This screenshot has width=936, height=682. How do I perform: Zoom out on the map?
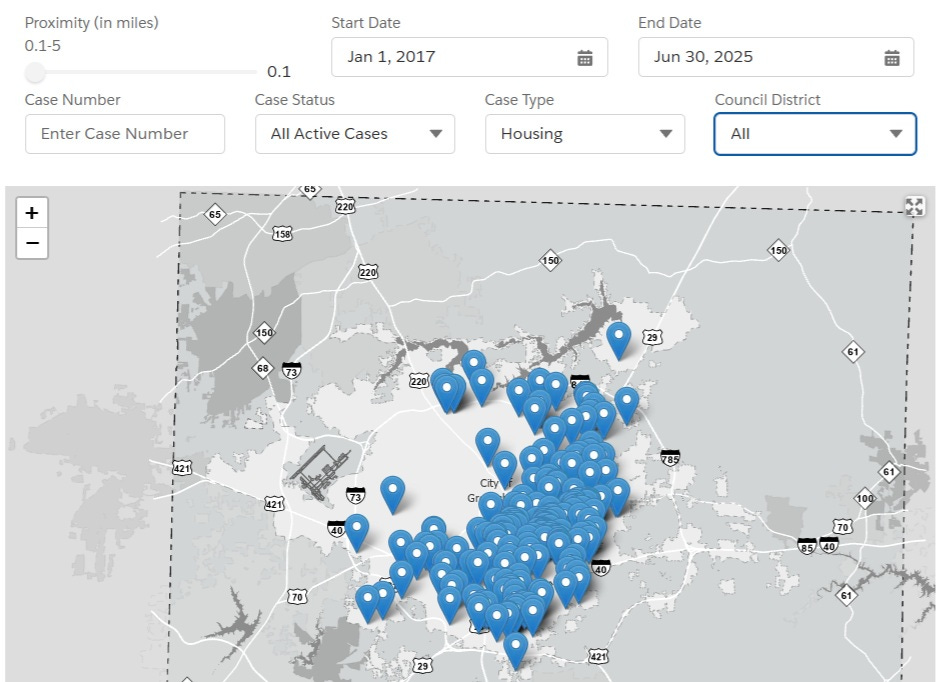[32, 243]
